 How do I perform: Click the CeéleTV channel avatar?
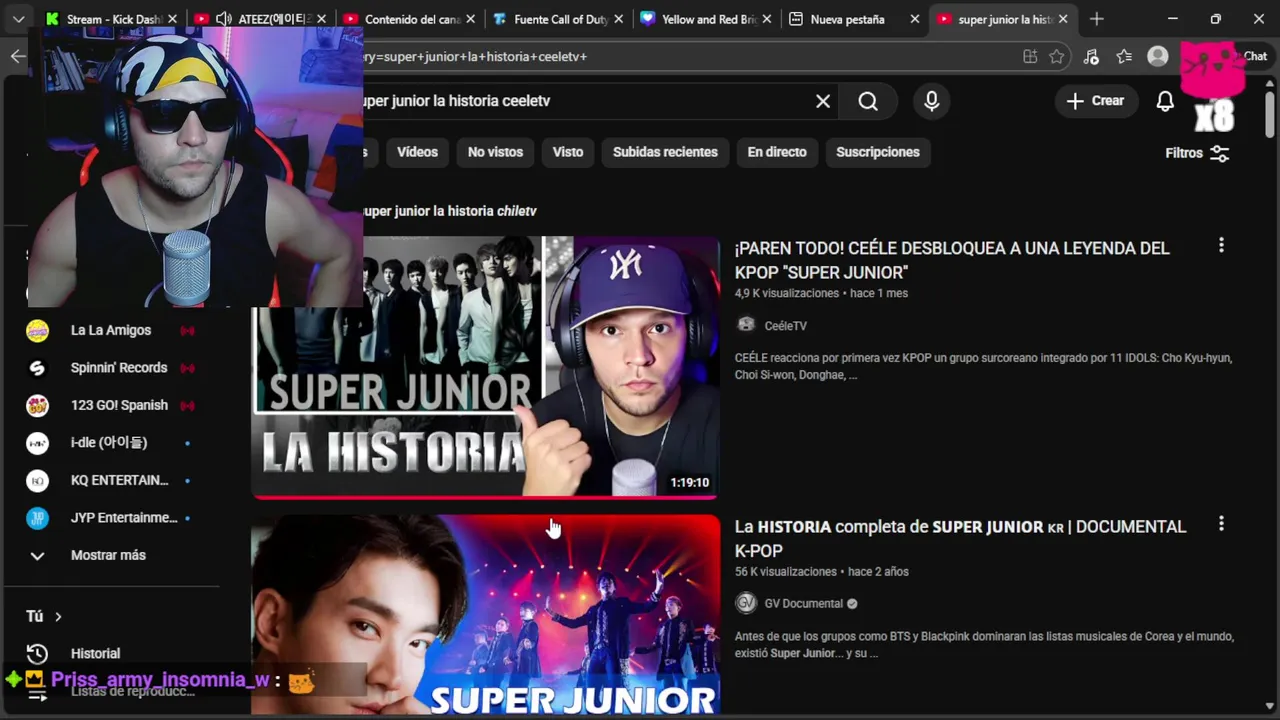pyautogui.click(x=746, y=325)
